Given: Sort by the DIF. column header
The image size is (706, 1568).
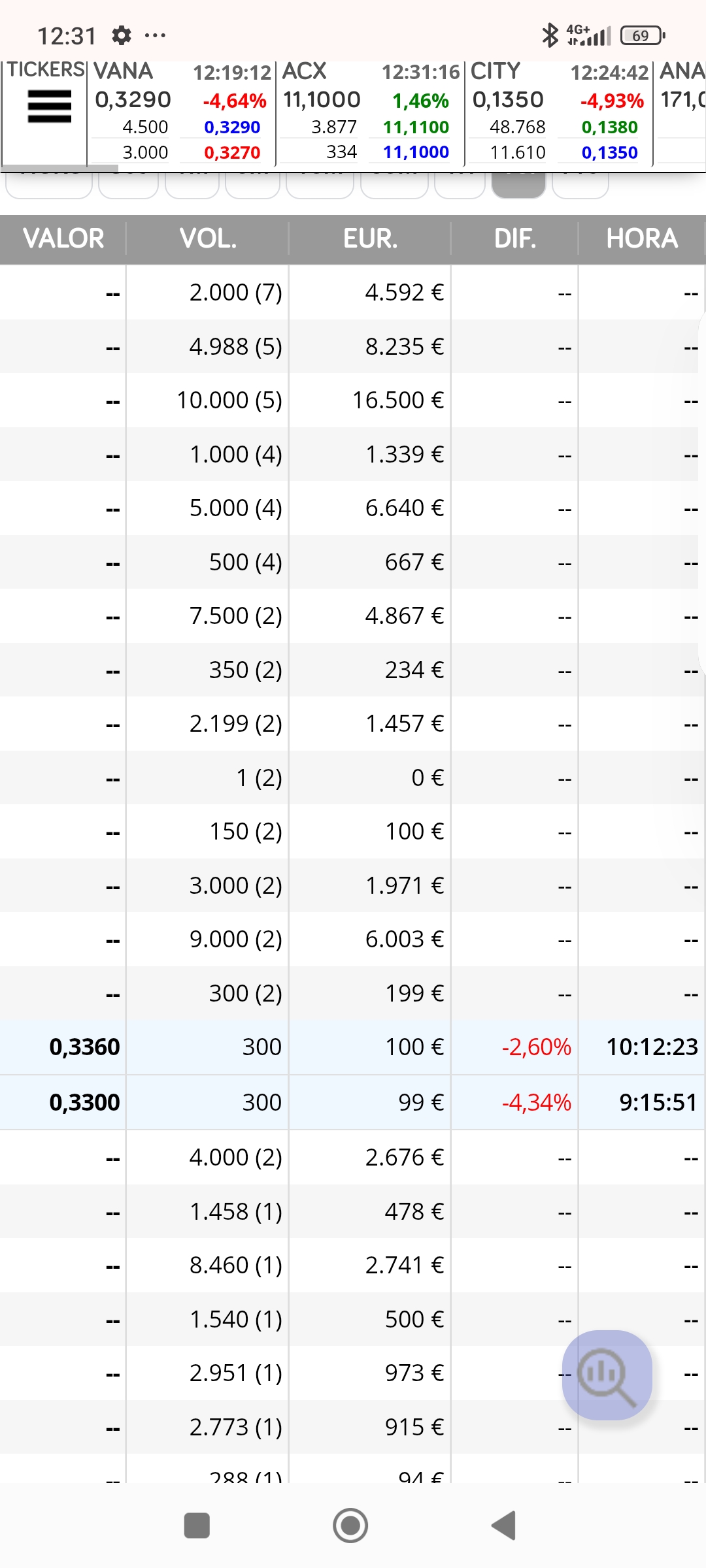Looking at the screenshot, I should (515, 239).
